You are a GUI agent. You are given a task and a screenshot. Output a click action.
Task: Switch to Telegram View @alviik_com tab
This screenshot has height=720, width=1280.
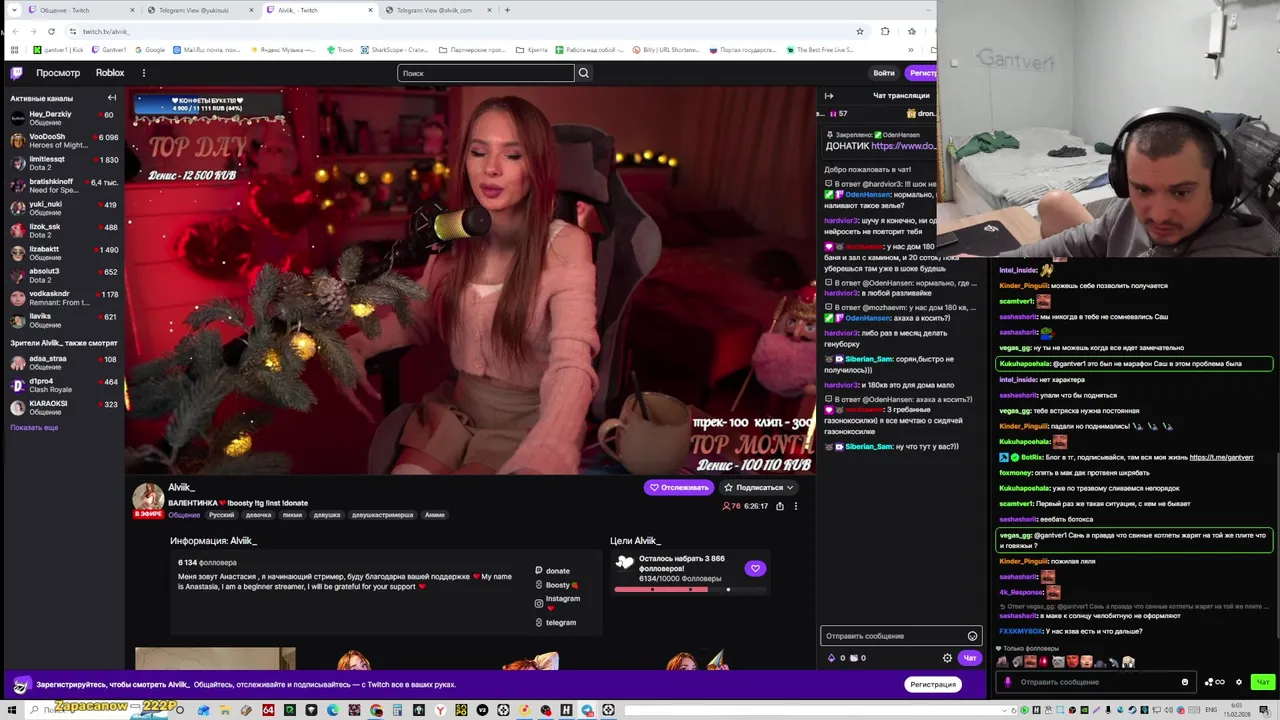[440, 10]
